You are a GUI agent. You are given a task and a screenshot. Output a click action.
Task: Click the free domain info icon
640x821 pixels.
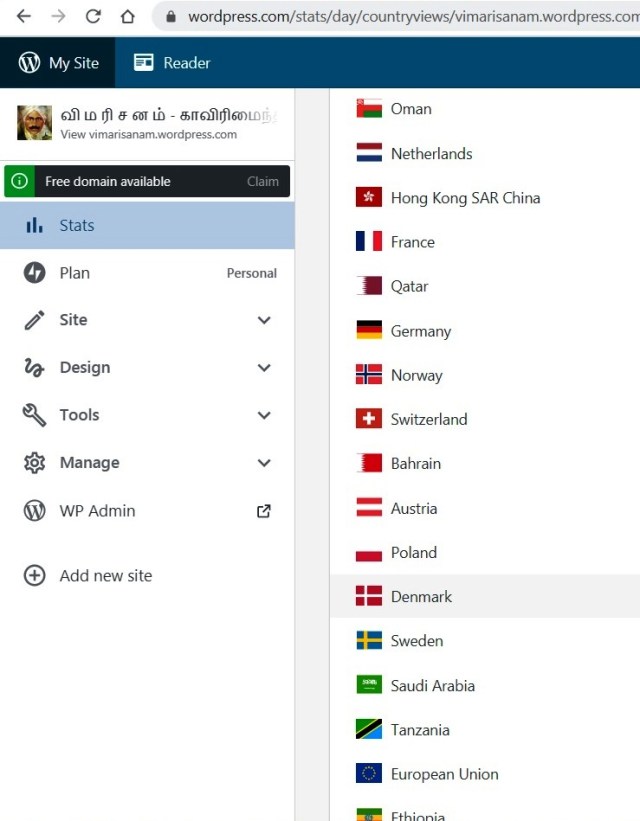(19, 181)
